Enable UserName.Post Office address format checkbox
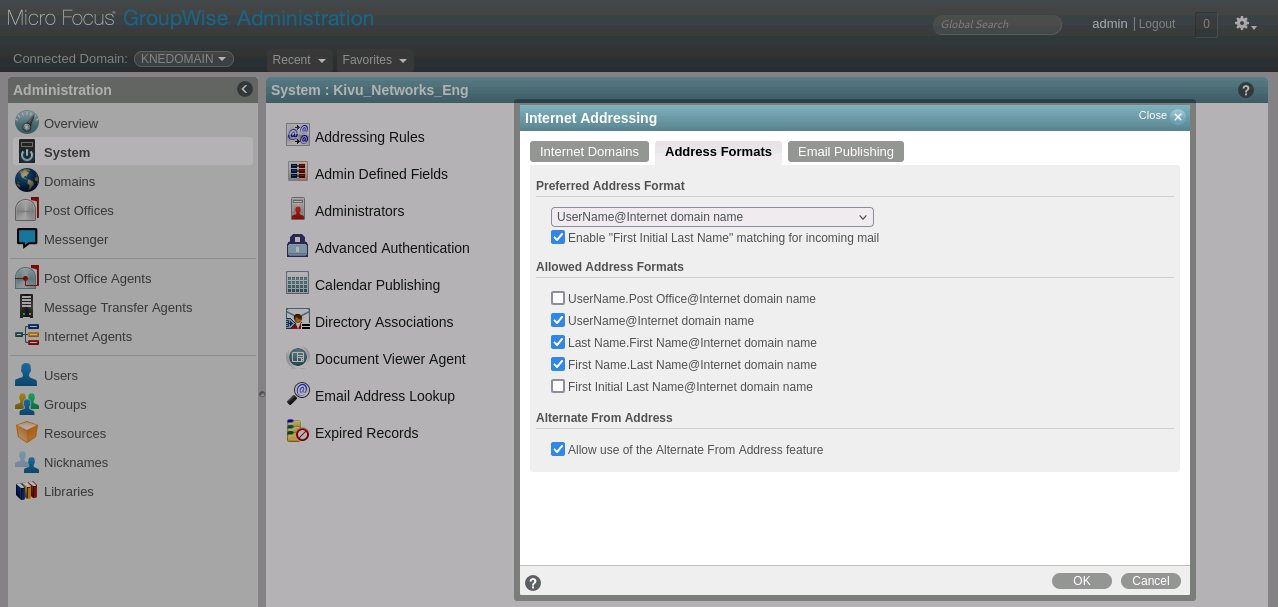This screenshot has width=1278, height=607. [558, 298]
